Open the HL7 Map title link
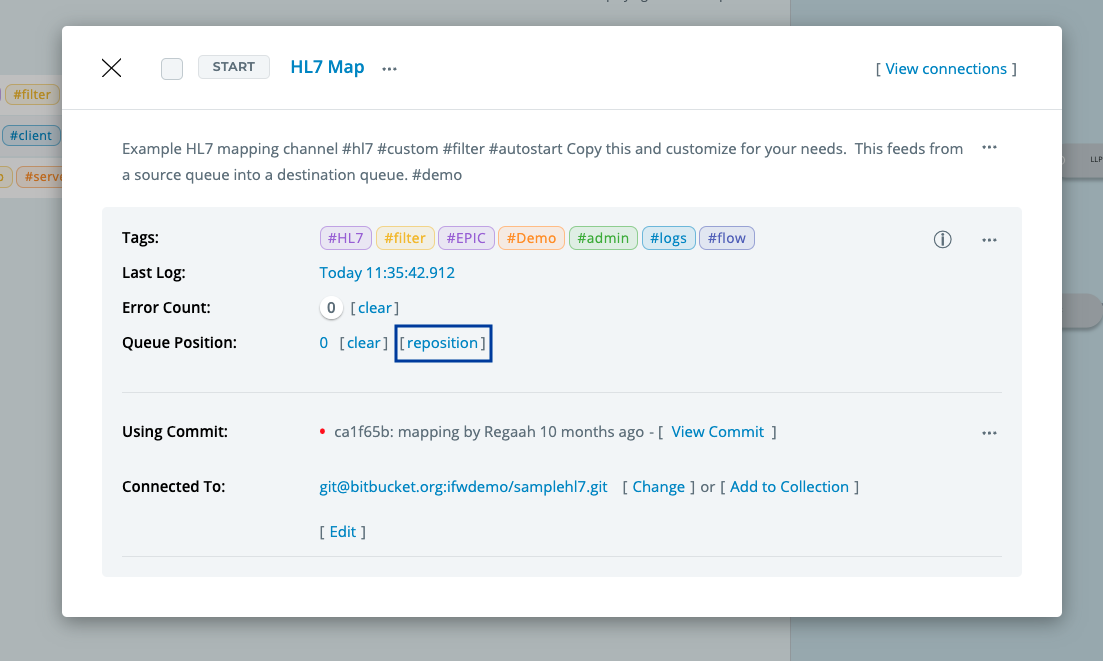 (x=327, y=68)
